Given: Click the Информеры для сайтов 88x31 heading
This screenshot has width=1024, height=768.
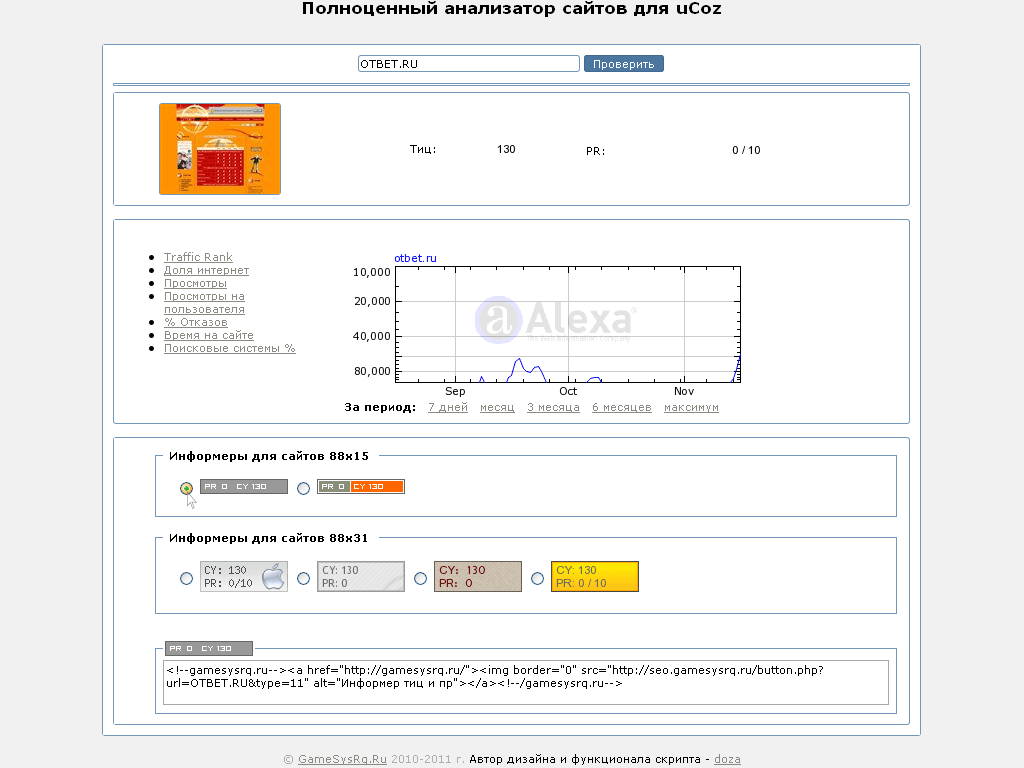Looking at the screenshot, I should (x=268, y=538).
